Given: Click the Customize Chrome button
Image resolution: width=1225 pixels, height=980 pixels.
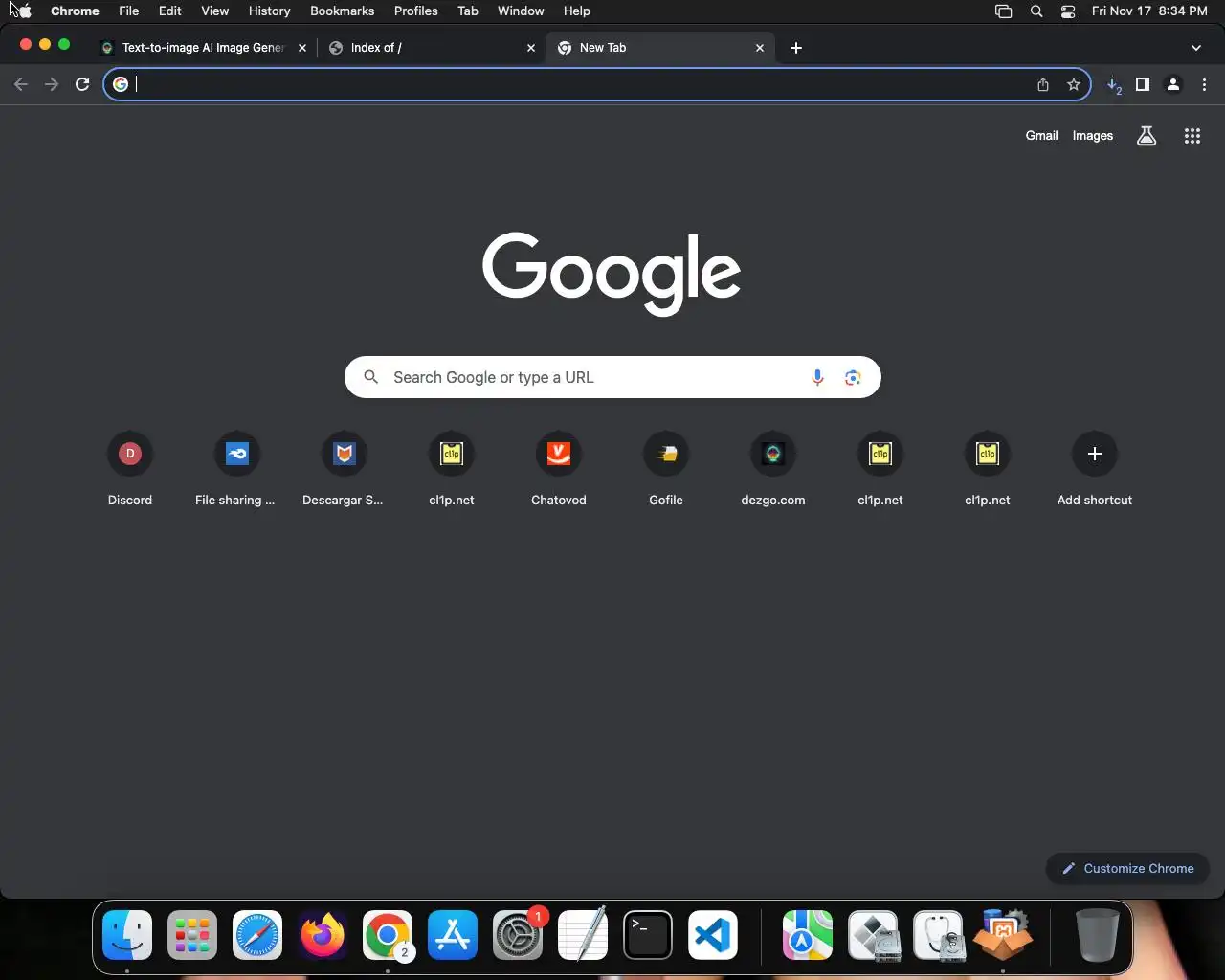Looking at the screenshot, I should [x=1127, y=868].
